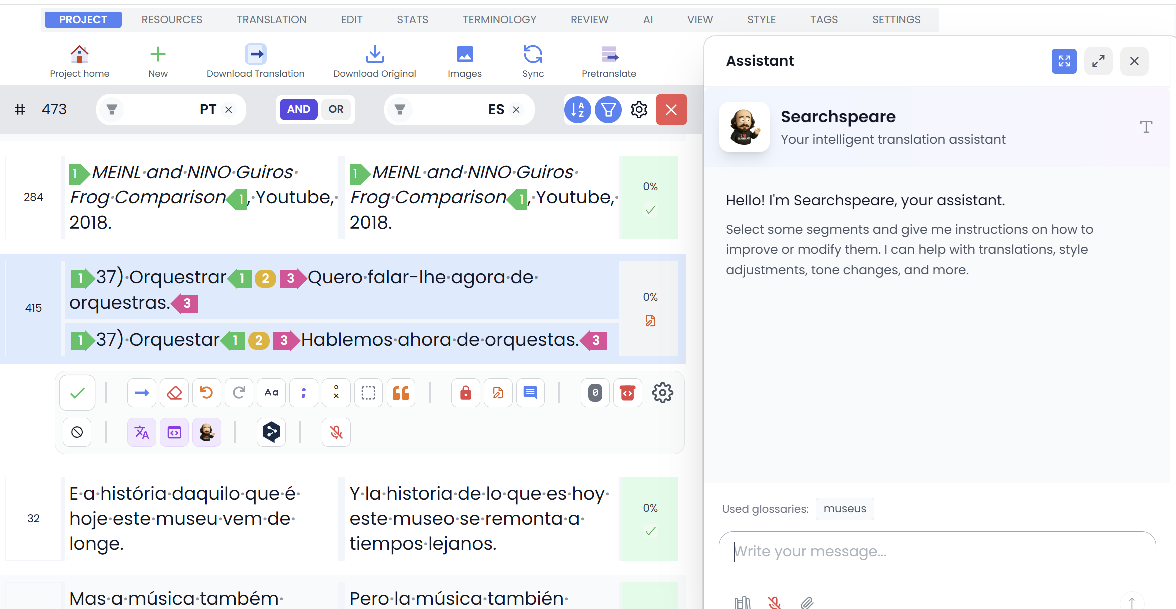Confirm the segment with the green checkmark
This screenshot has width=1176, height=609.
[77, 392]
